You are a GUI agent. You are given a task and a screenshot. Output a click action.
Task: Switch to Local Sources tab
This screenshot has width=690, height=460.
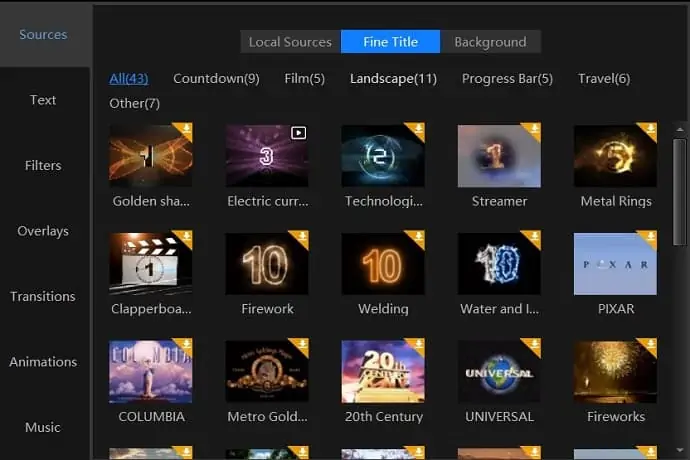[290, 42]
